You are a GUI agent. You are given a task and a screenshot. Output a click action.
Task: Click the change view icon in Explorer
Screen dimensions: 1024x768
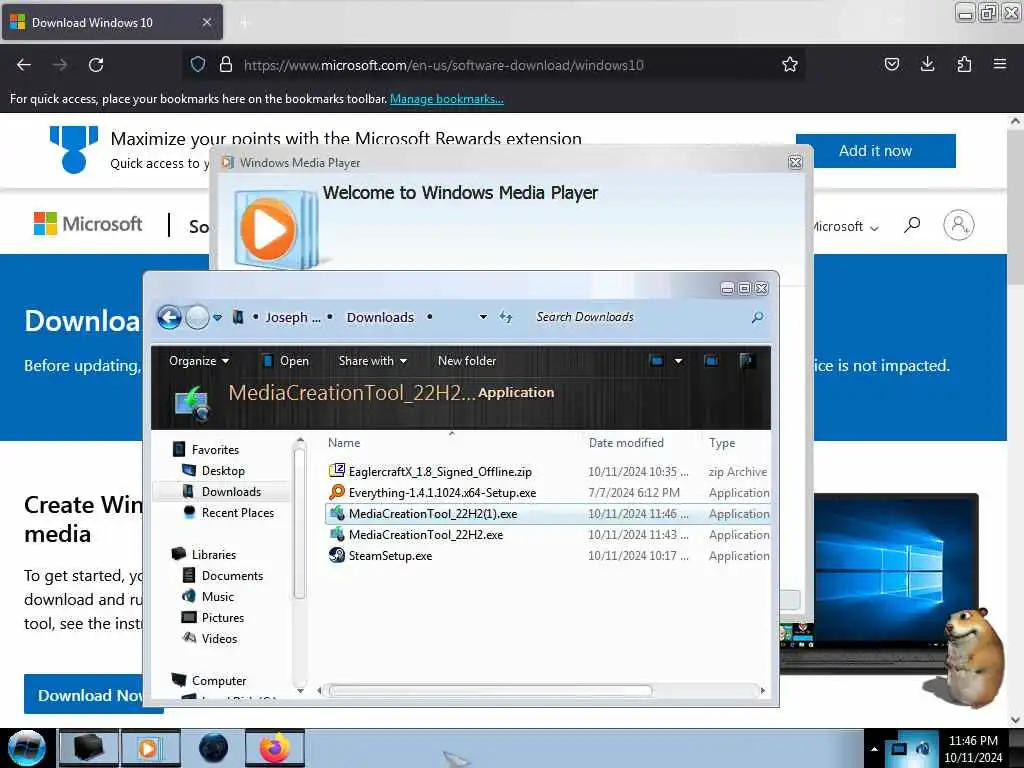[x=656, y=360]
